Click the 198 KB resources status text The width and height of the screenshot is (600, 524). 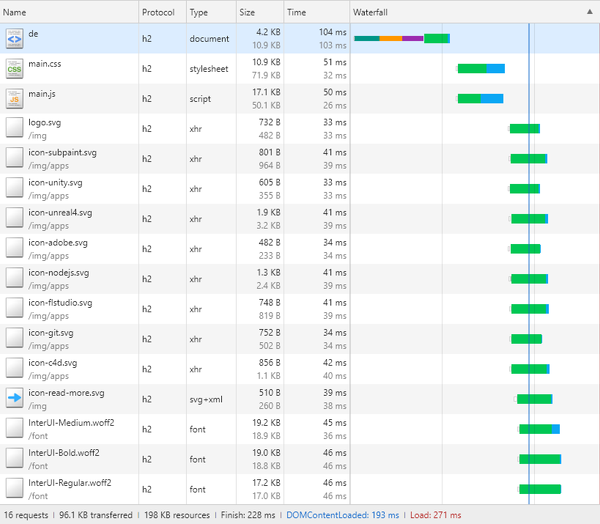(x=177, y=515)
